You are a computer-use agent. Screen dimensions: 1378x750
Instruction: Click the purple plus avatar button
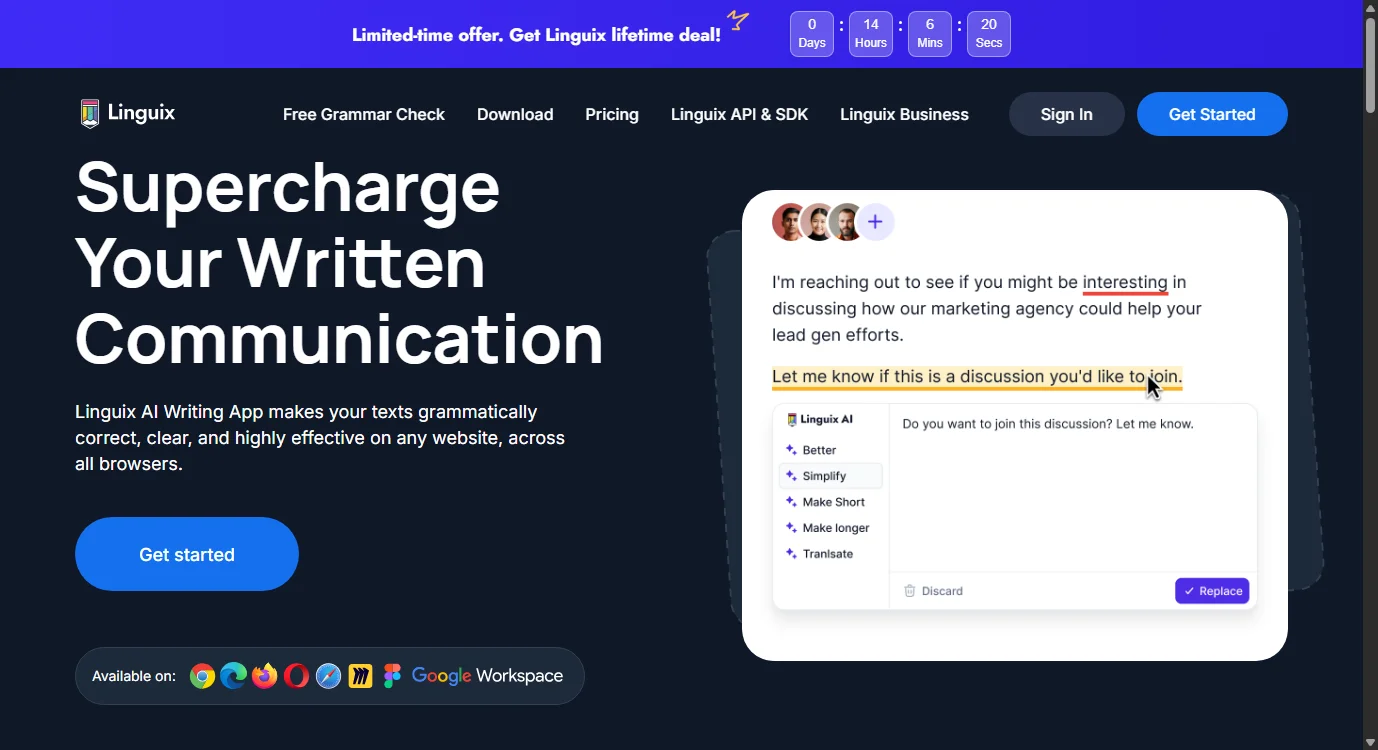875,222
